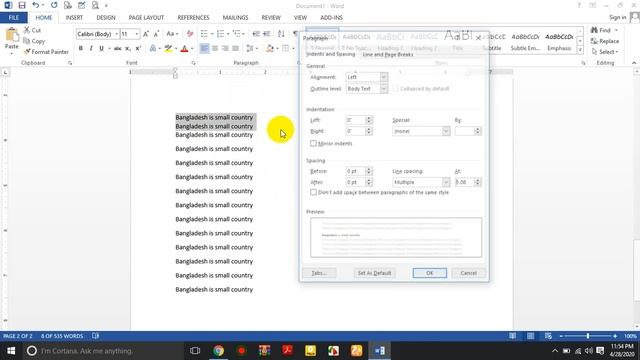
Task: Click the Bullets list icon
Action: pyautogui.click(x=204, y=34)
